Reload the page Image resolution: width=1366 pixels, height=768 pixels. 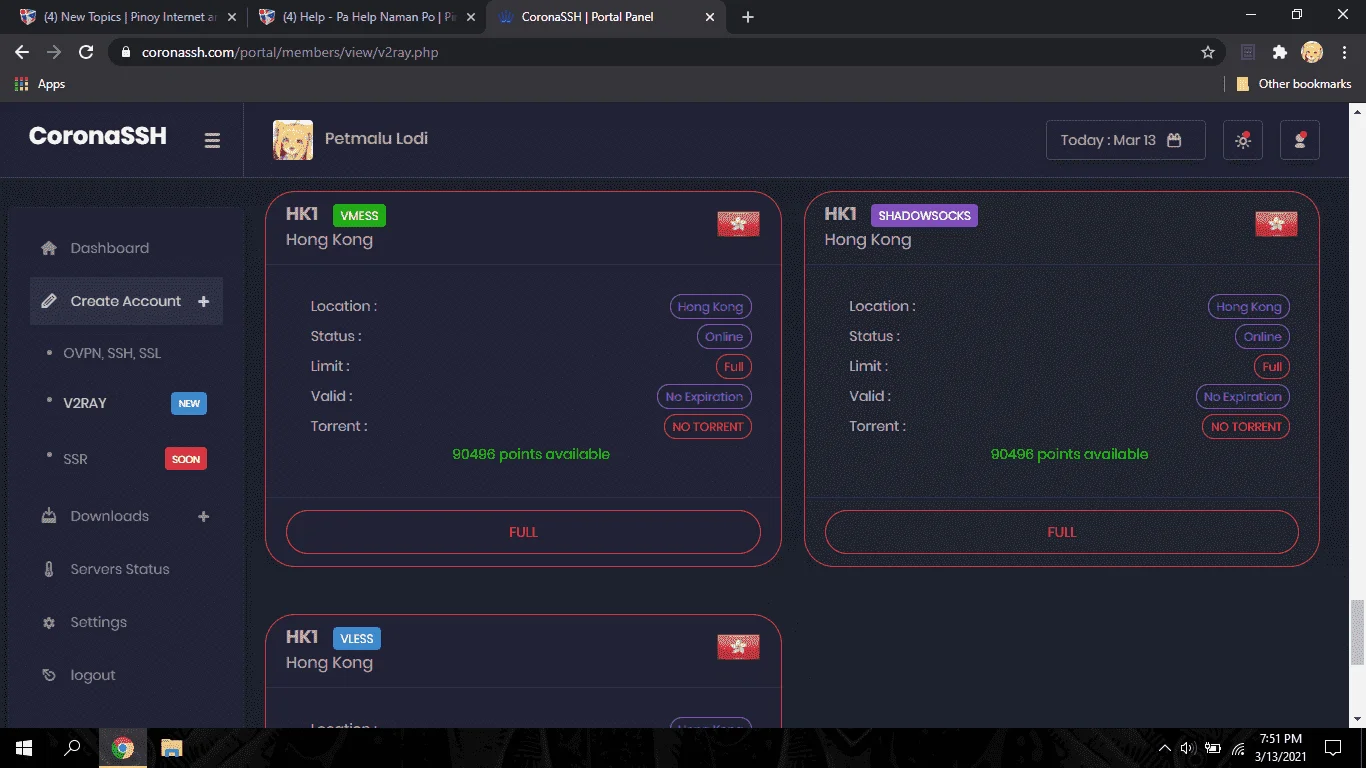point(86,52)
